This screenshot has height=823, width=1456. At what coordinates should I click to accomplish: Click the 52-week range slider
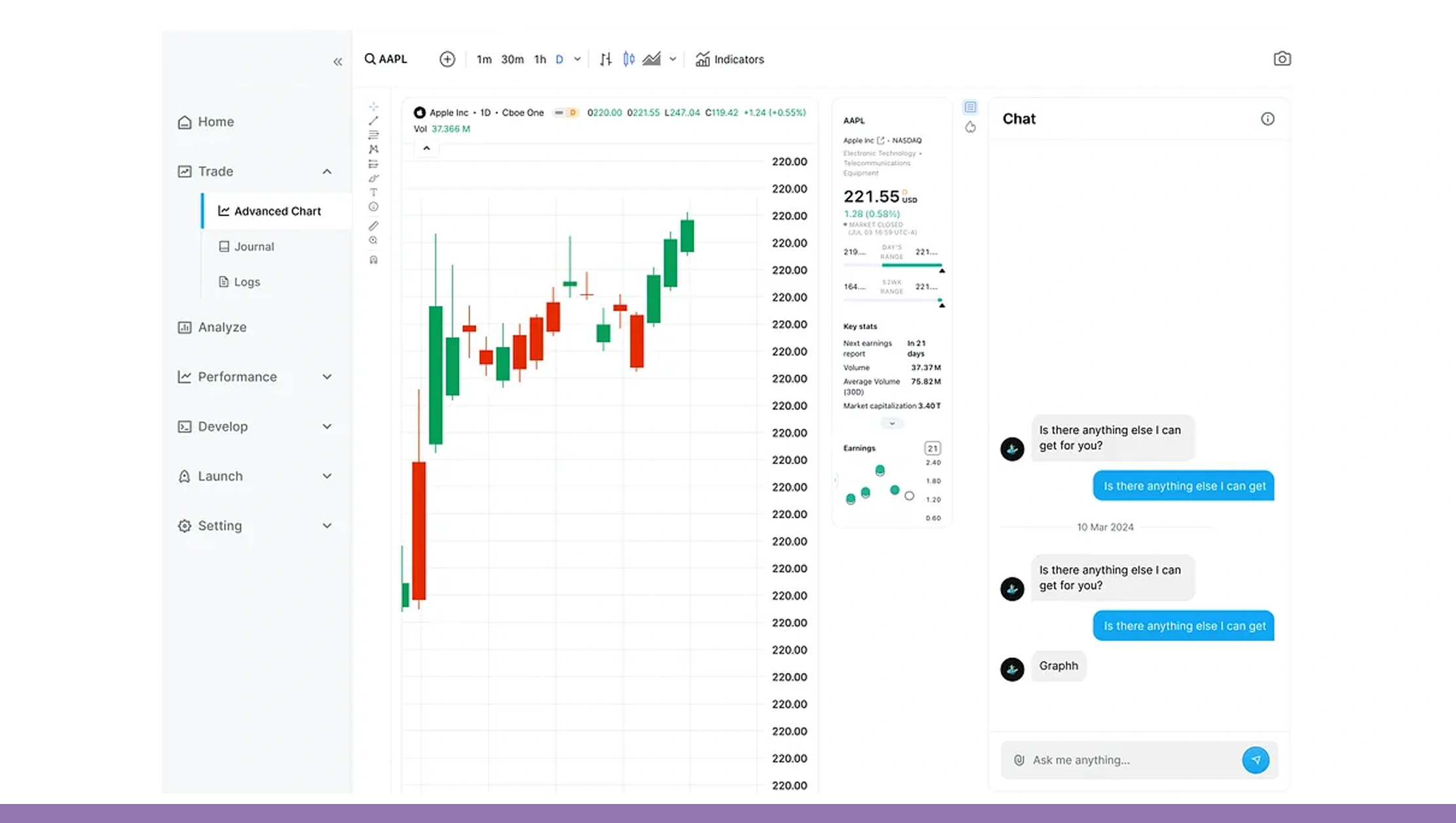coord(893,299)
